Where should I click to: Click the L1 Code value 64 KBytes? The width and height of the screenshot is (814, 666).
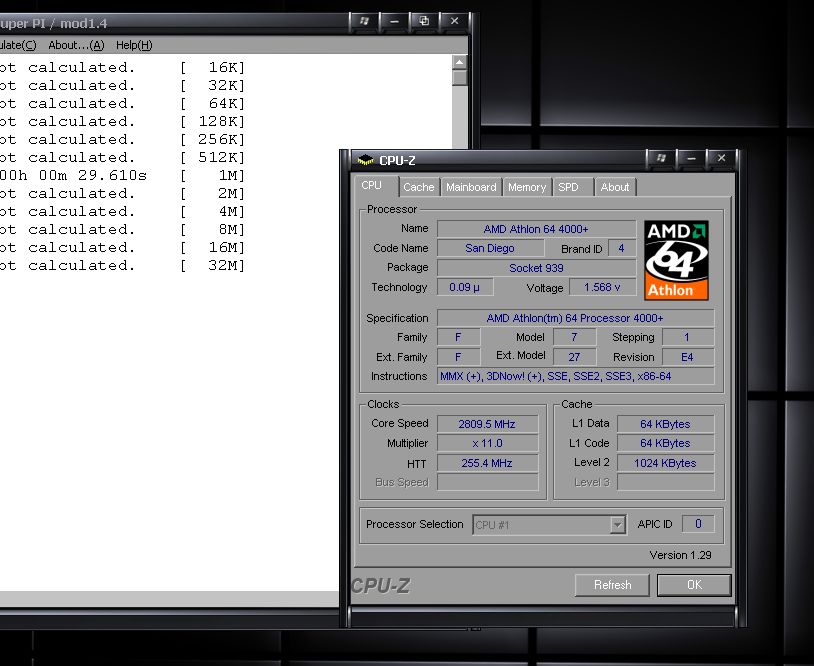[665, 443]
